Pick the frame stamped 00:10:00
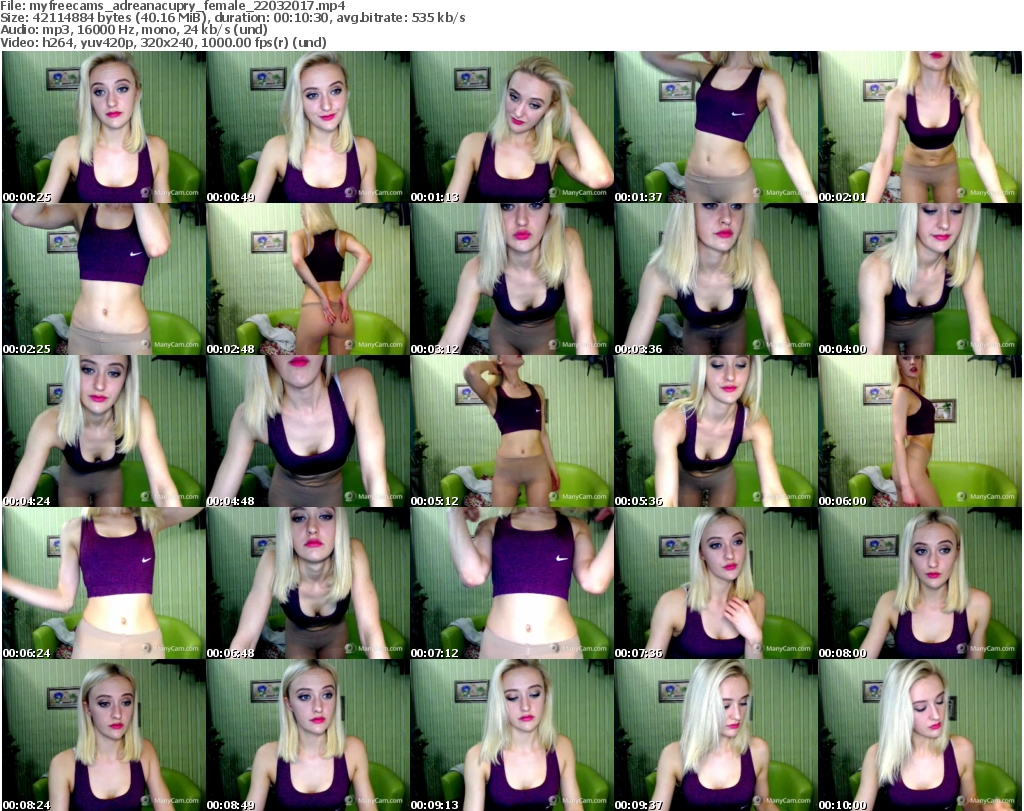1024x811 pixels. [920, 735]
